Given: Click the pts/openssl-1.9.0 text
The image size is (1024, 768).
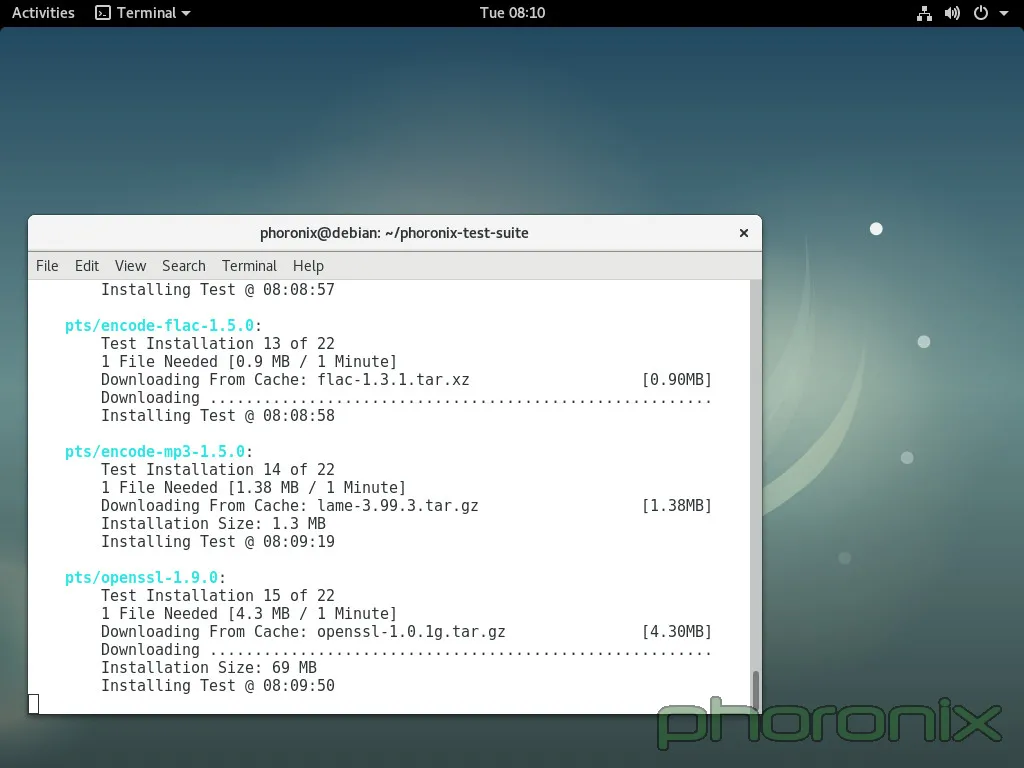Looking at the screenshot, I should point(141,577).
